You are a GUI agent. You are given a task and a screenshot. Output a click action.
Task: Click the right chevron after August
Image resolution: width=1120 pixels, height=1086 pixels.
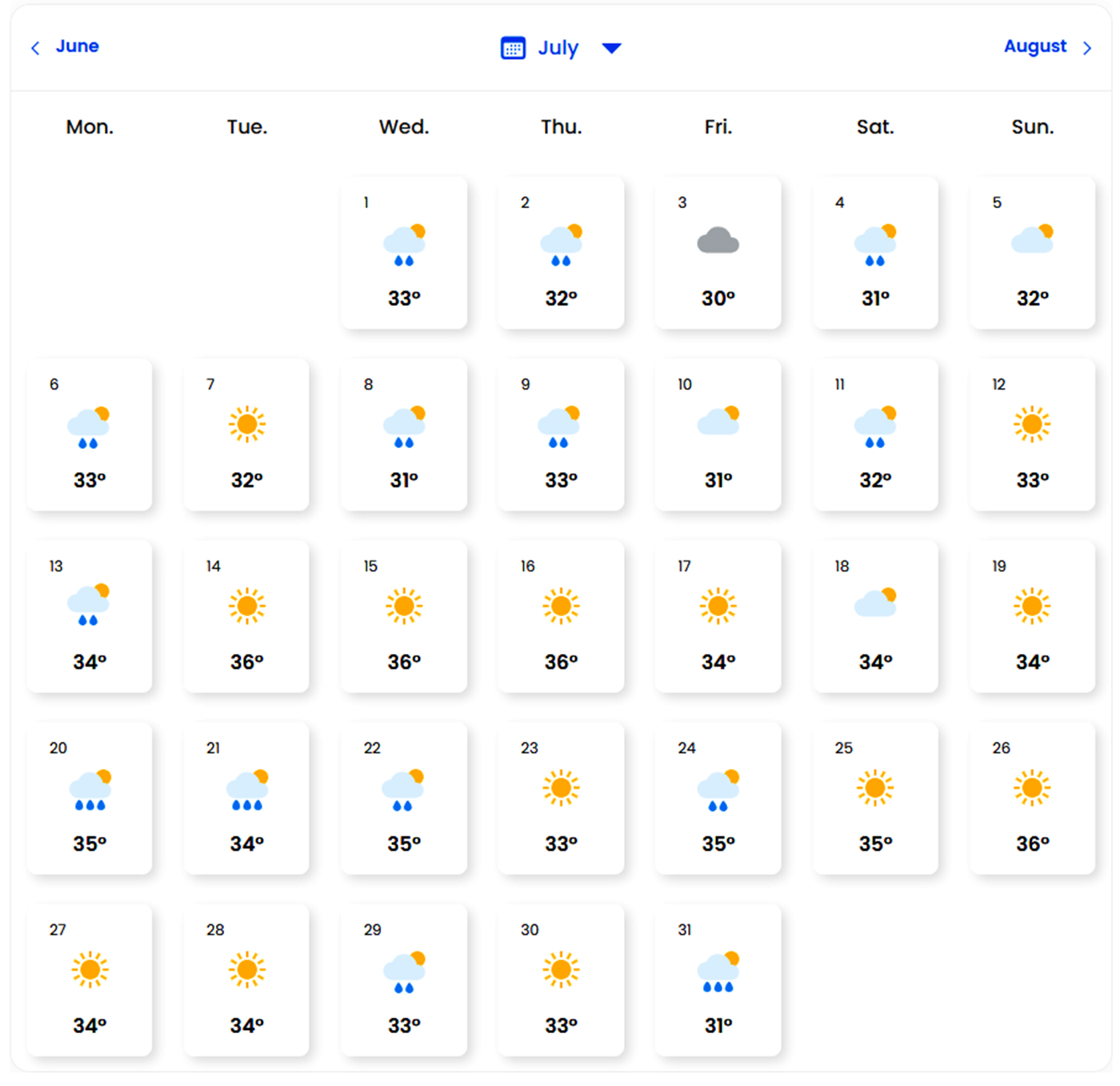[1087, 48]
